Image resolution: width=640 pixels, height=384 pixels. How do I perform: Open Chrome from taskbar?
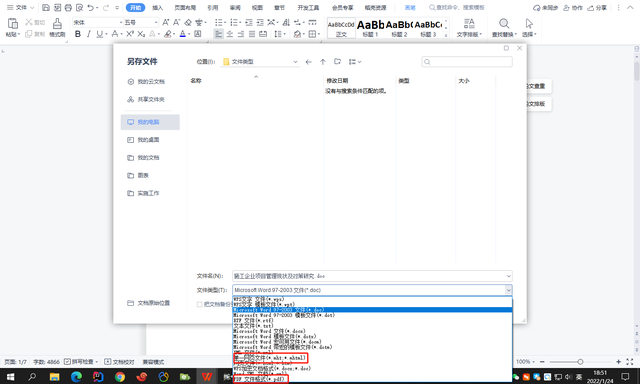120,376
